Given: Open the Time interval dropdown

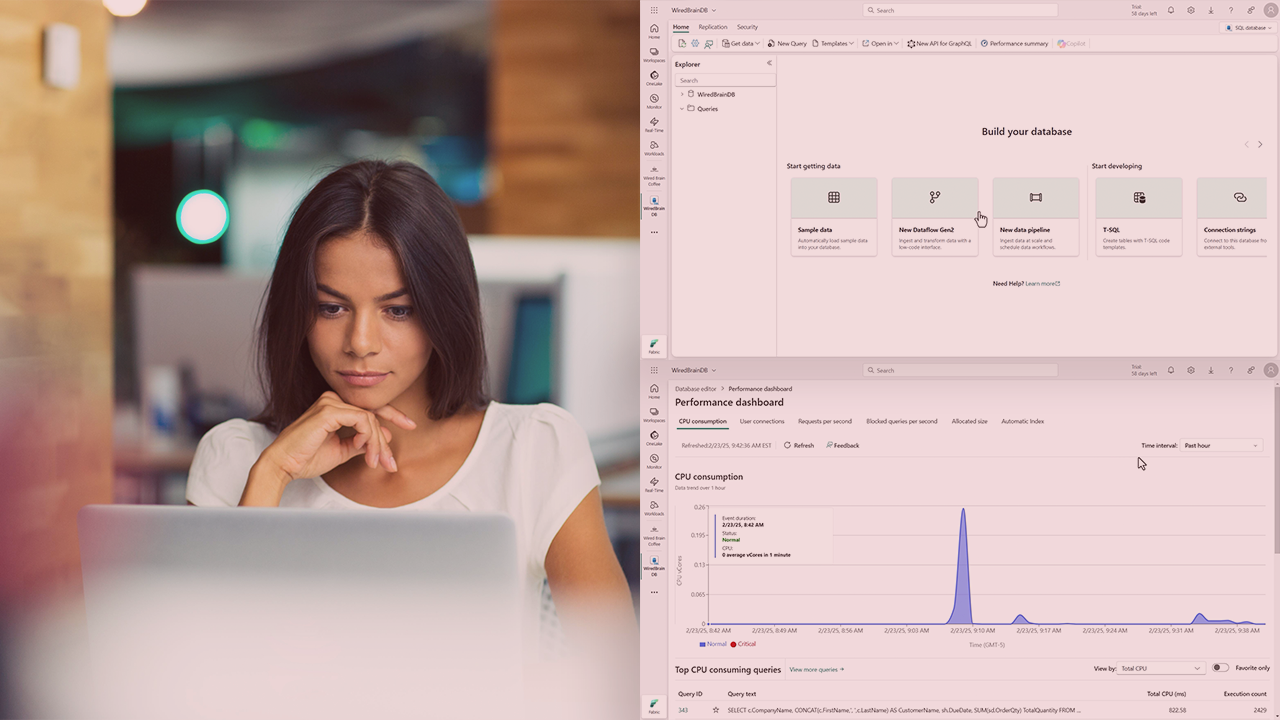Looking at the screenshot, I should pyautogui.click(x=1221, y=445).
